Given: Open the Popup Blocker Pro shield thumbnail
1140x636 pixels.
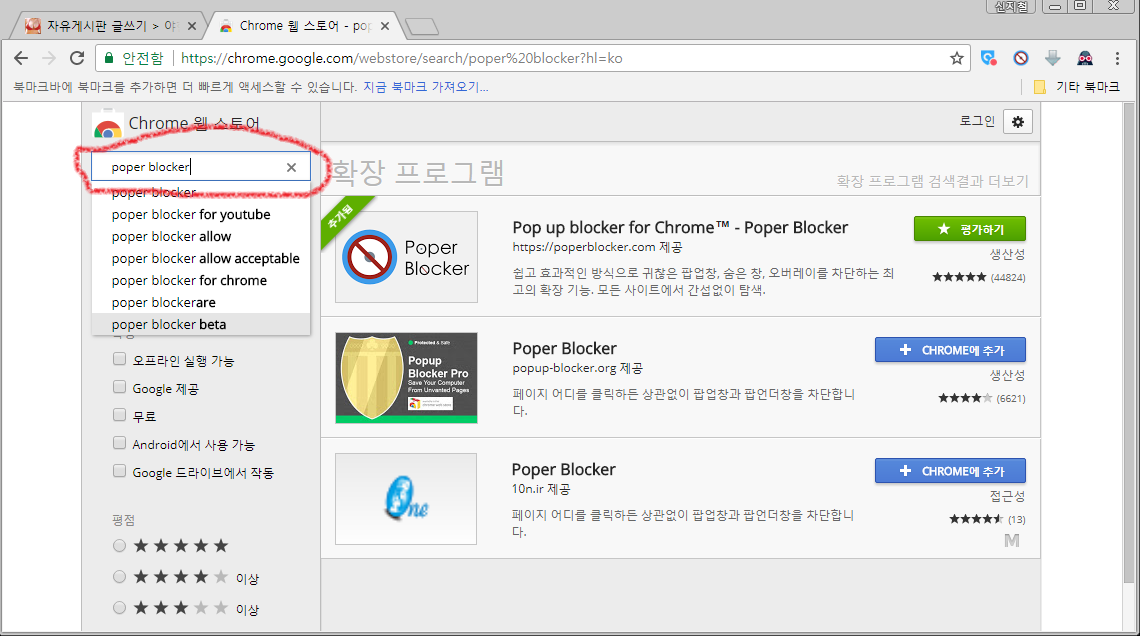Looking at the screenshot, I should (406, 378).
